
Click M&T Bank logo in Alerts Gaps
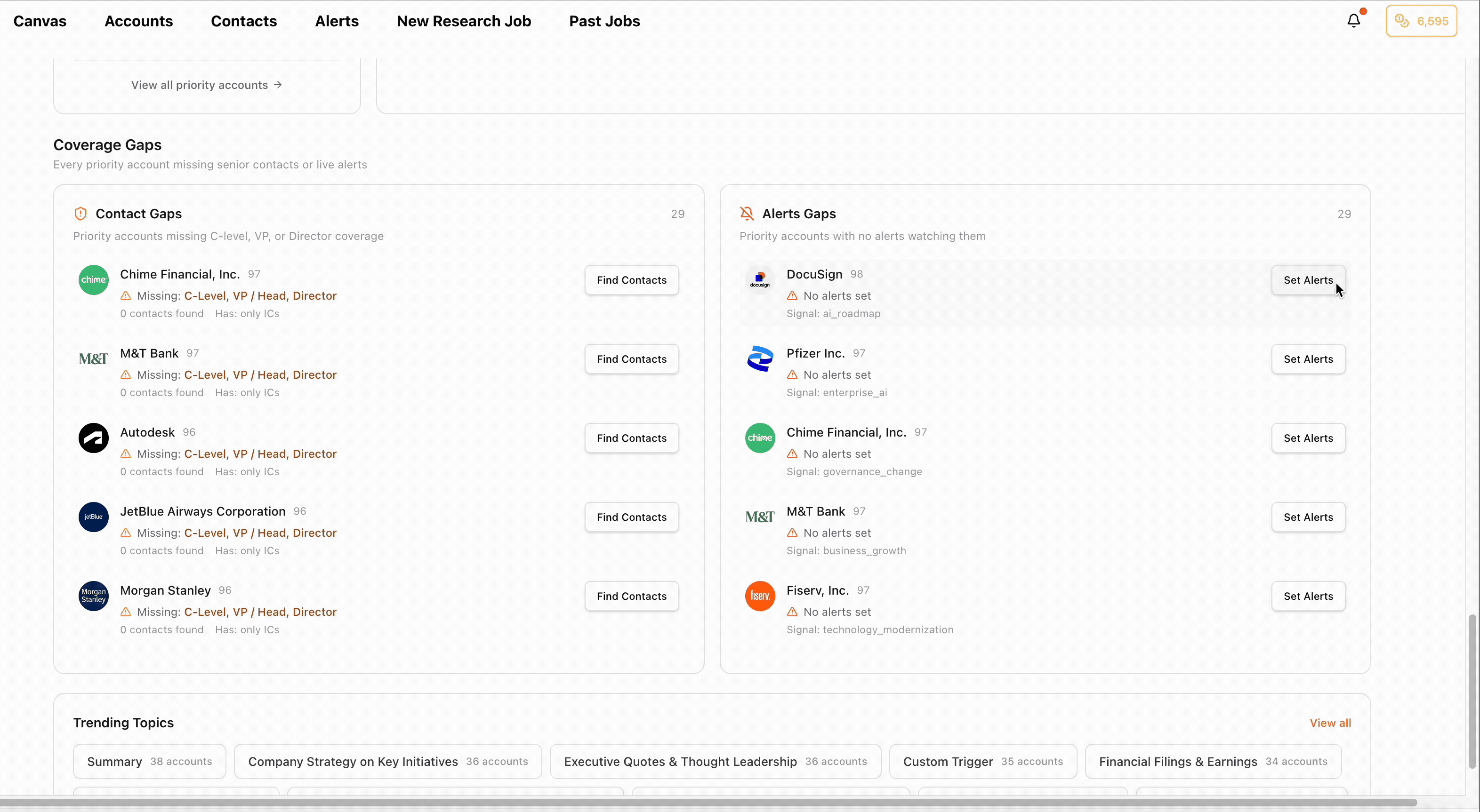tap(760, 517)
